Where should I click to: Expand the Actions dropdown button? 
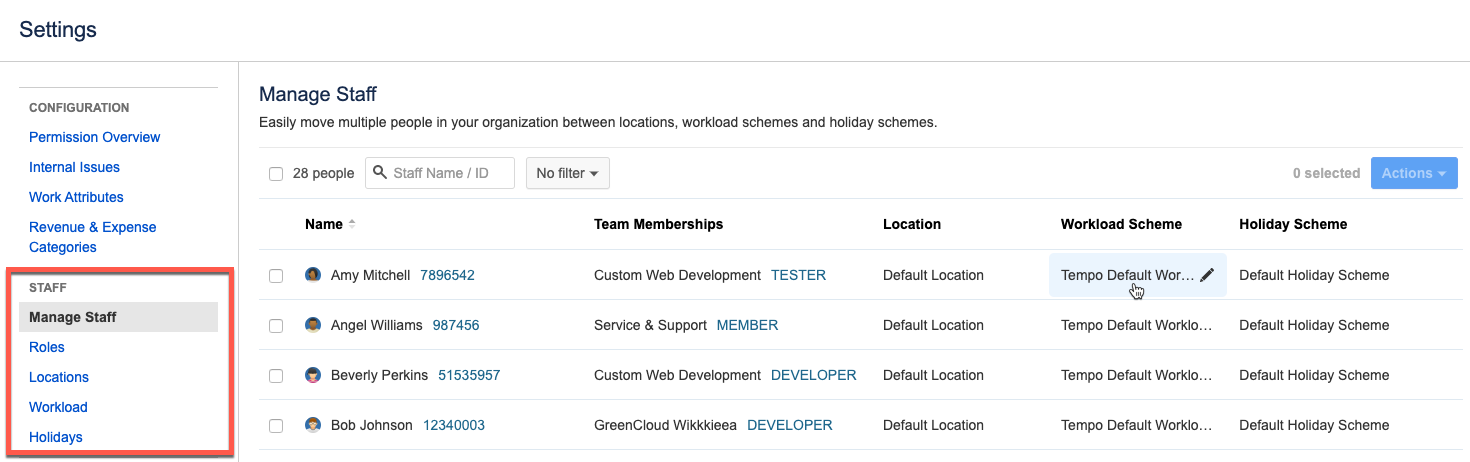click(1413, 173)
